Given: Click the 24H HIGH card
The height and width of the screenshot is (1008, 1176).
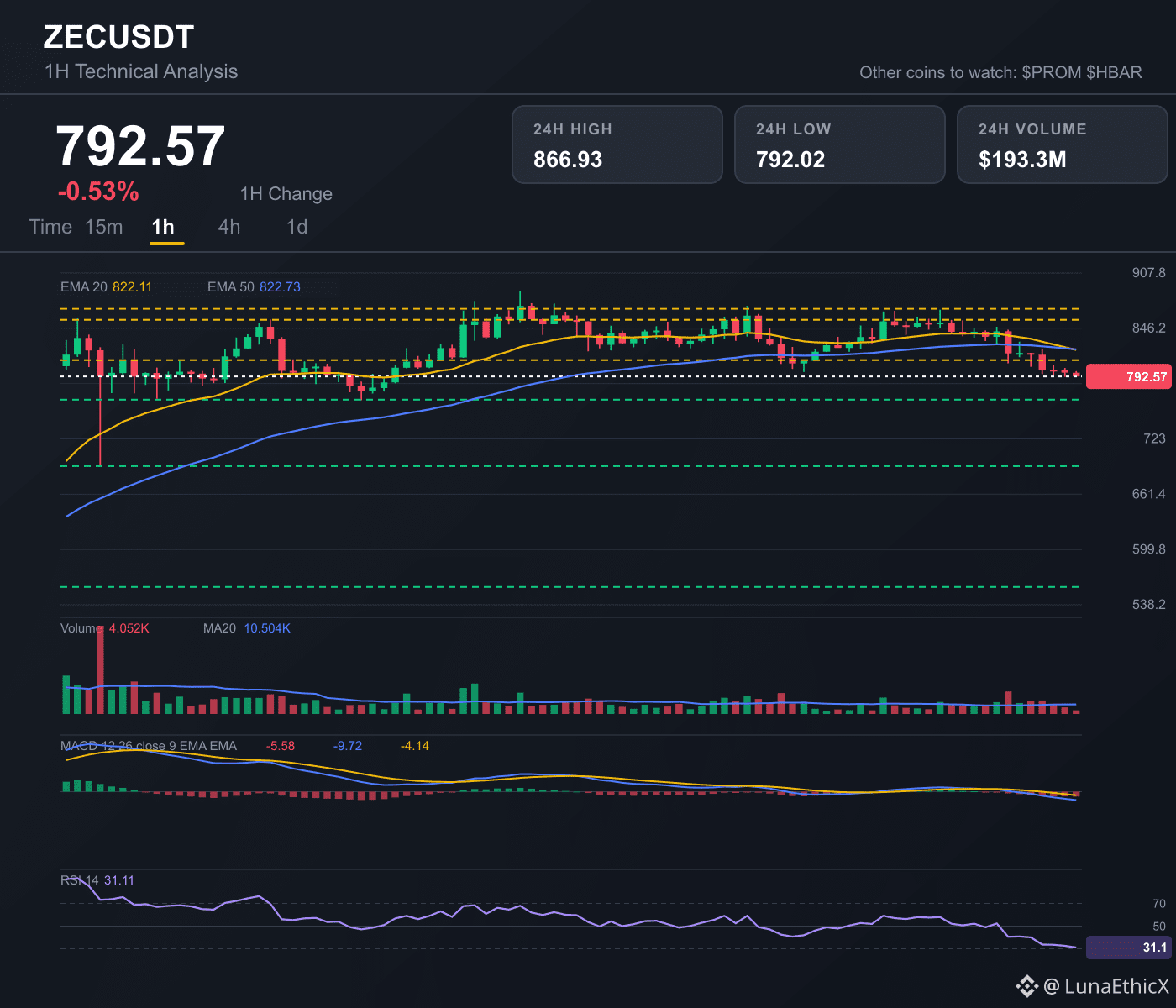Looking at the screenshot, I should (617, 144).
